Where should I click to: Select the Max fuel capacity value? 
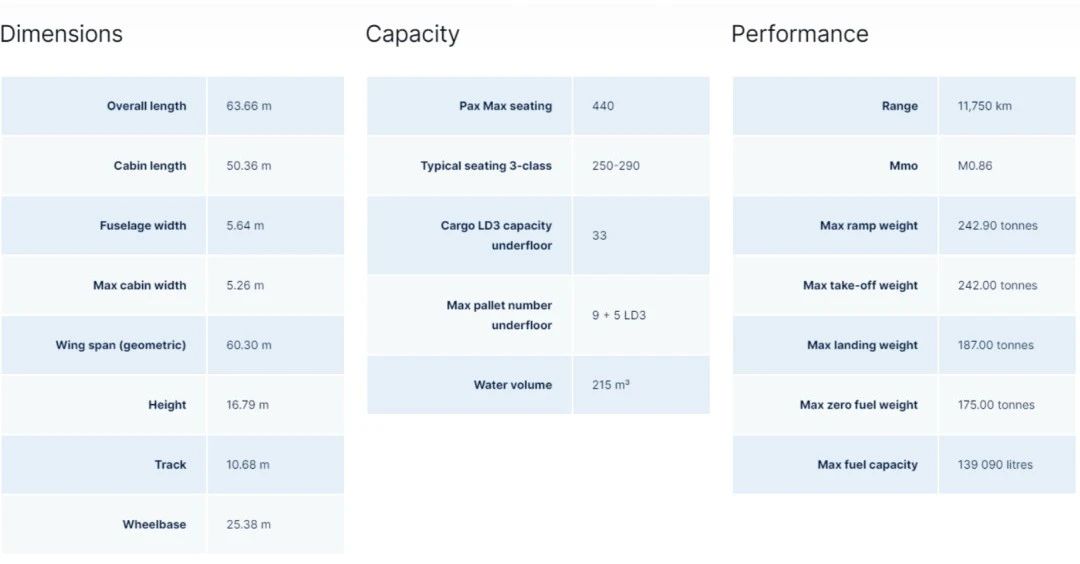point(995,465)
